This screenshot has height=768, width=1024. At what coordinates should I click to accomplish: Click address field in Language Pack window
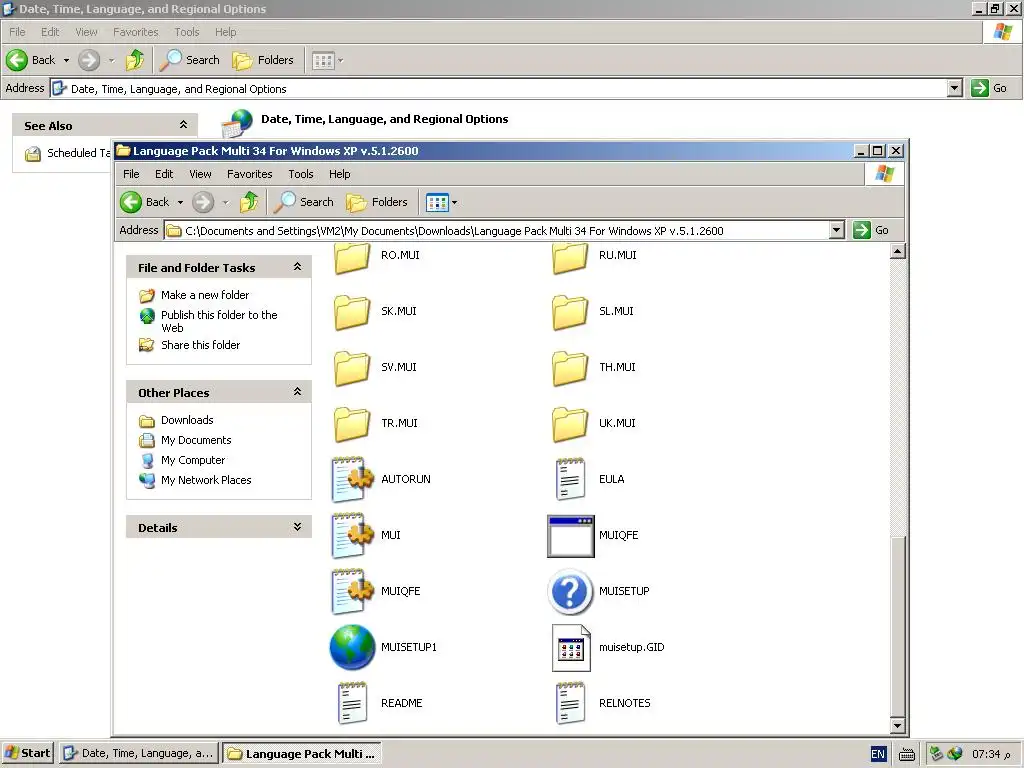496,231
